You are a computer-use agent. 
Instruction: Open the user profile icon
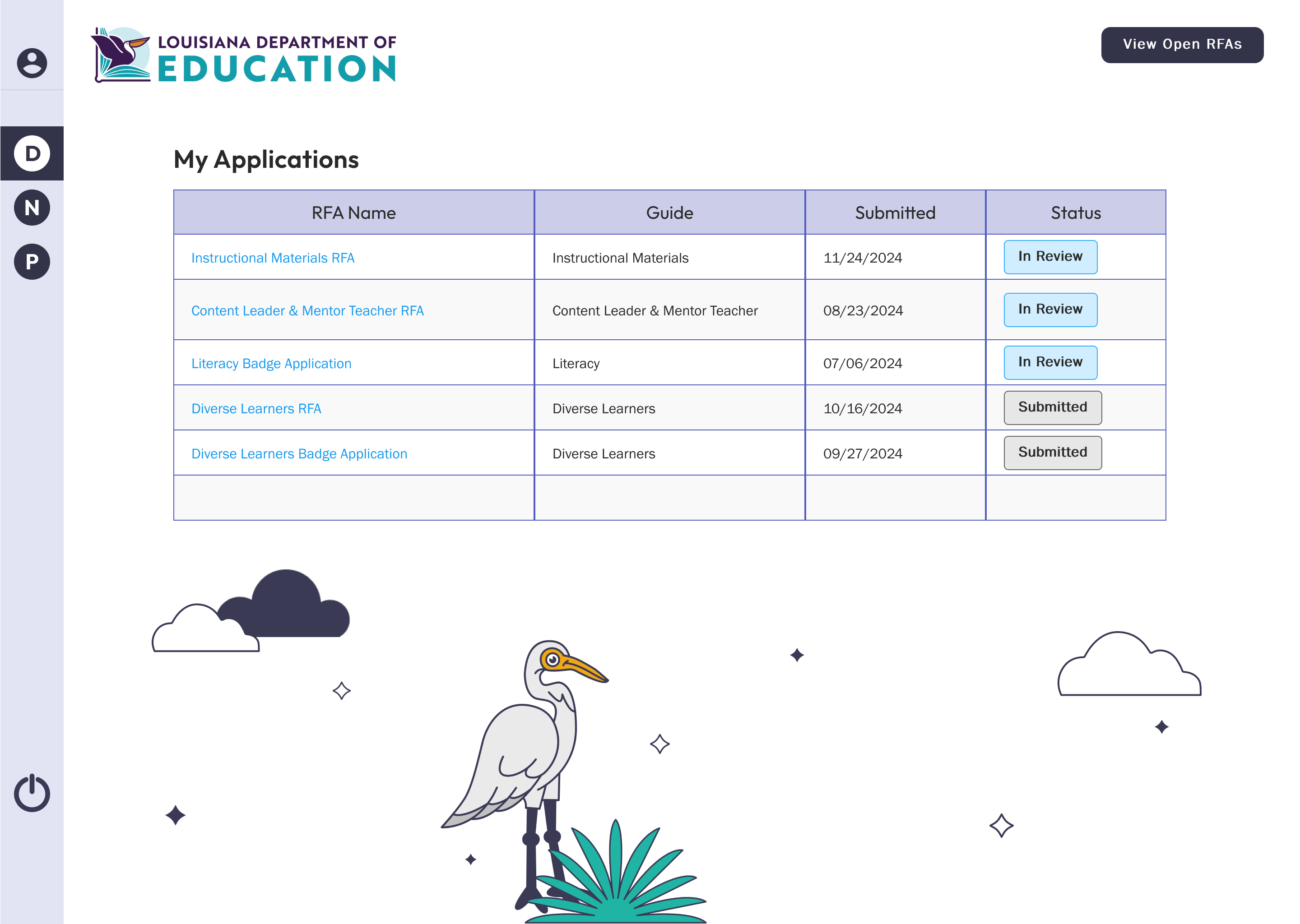click(x=32, y=63)
